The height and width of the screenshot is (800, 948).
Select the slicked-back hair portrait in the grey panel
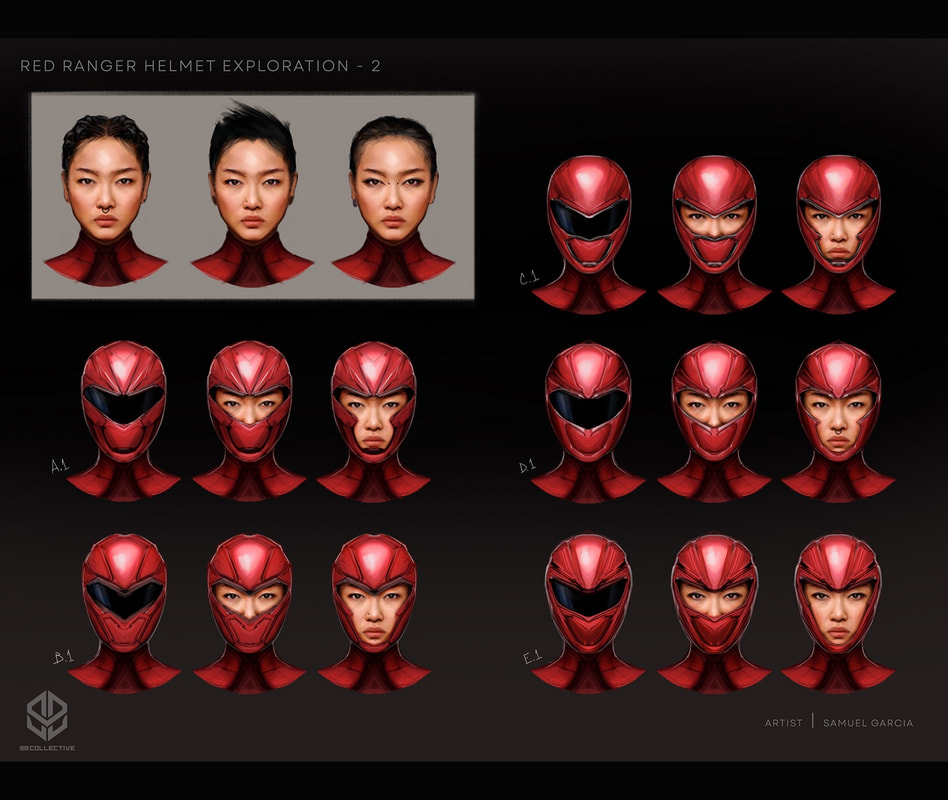pos(393,201)
